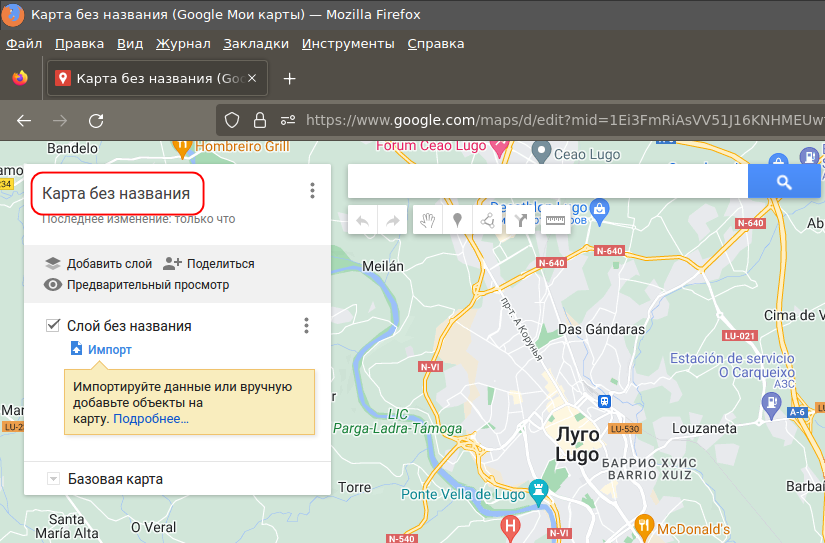Open the 'Вид' menu
825x543 pixels.
pyautogui.click(x=130, y=44)
